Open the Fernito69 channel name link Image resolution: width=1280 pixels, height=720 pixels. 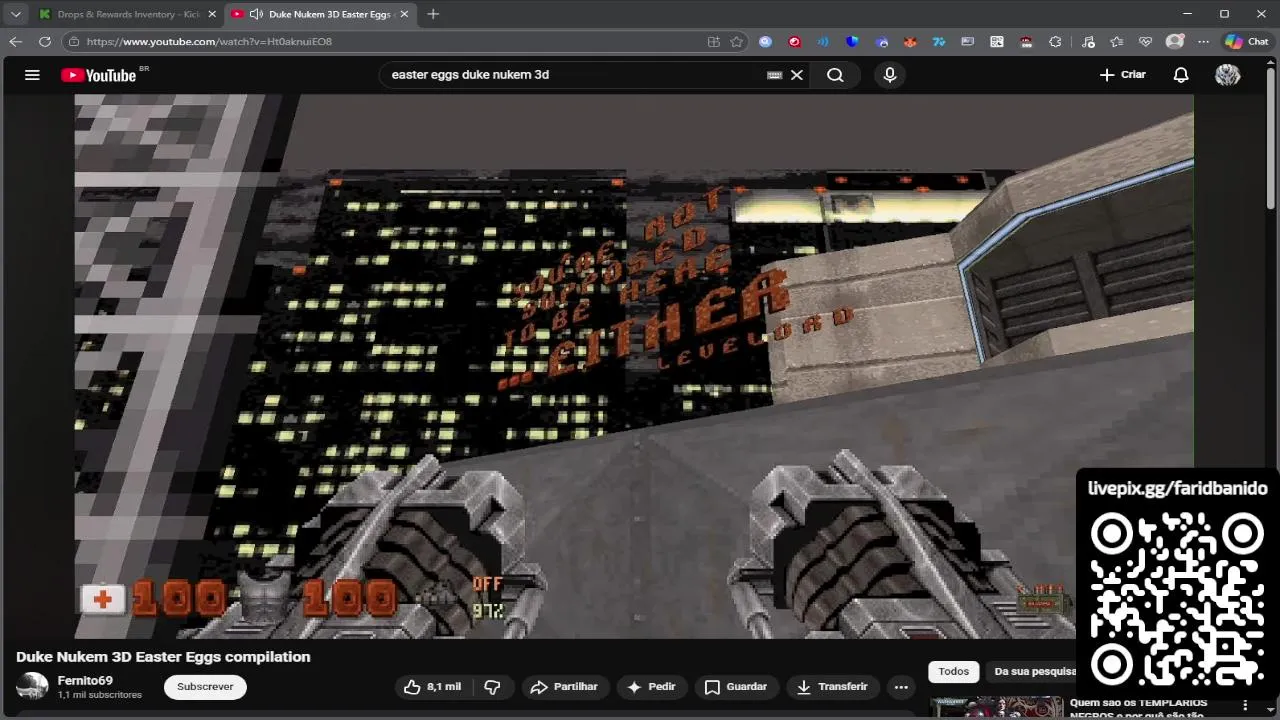(85, 681)
